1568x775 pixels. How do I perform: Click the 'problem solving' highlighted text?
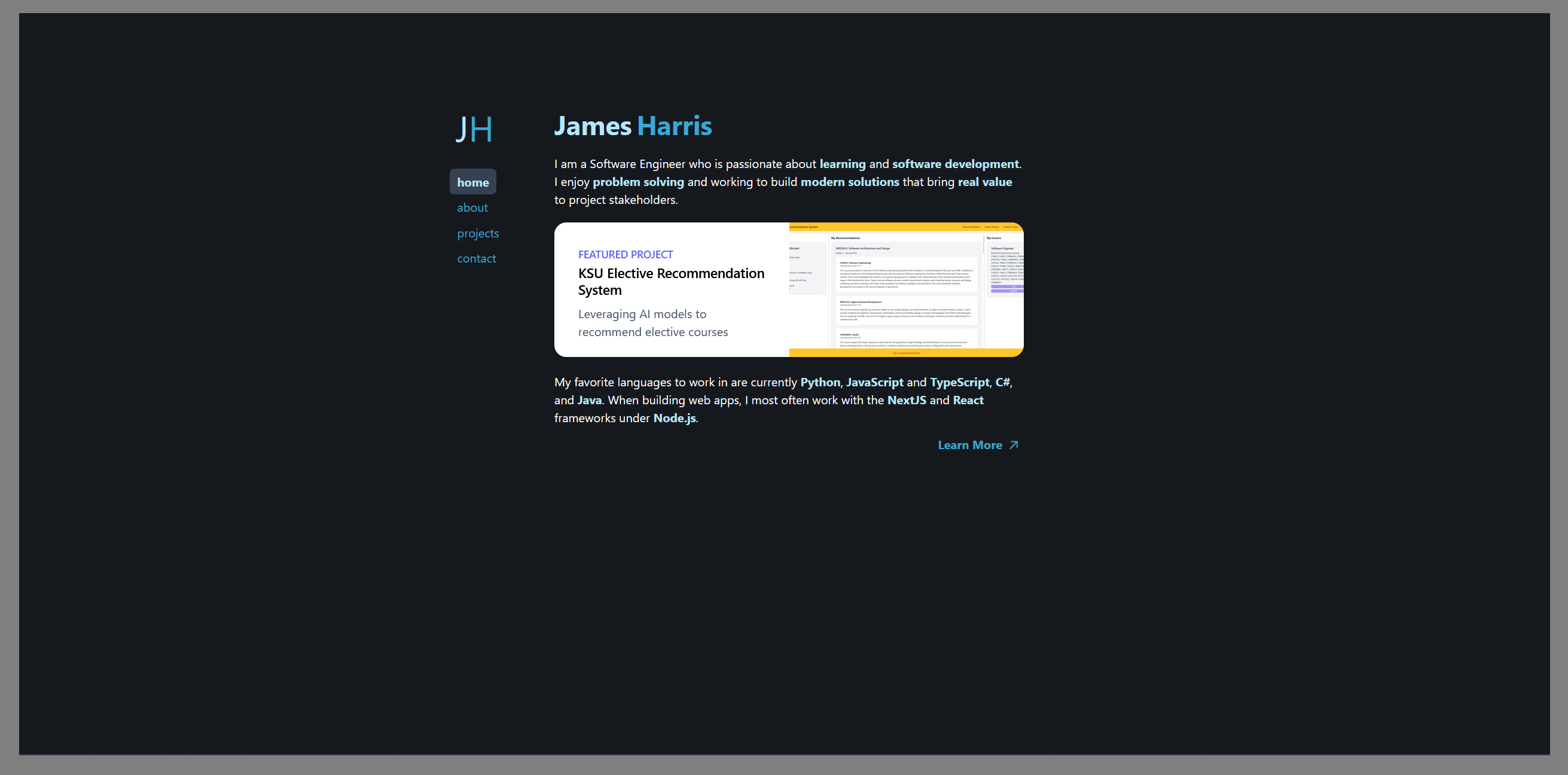coord(638,182)
